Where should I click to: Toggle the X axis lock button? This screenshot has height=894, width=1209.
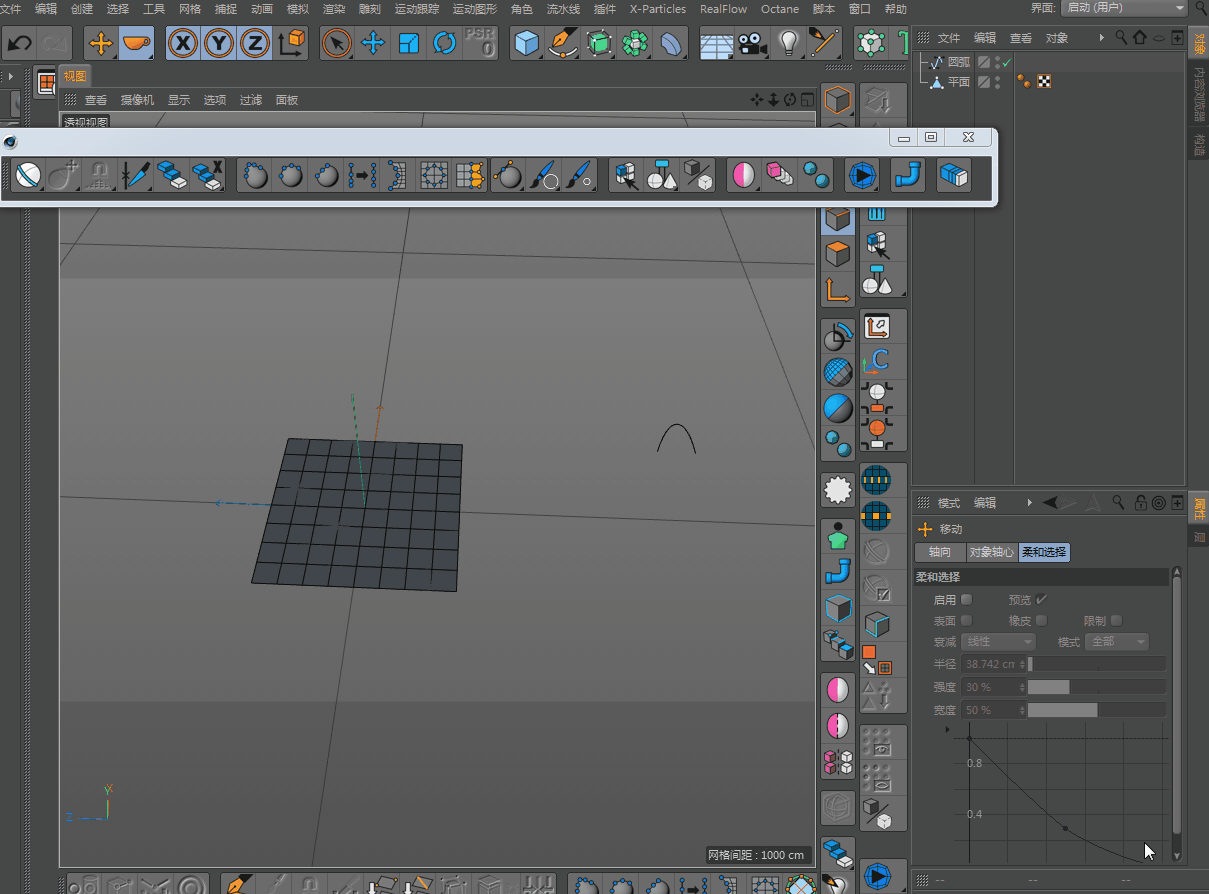point(183,43)
